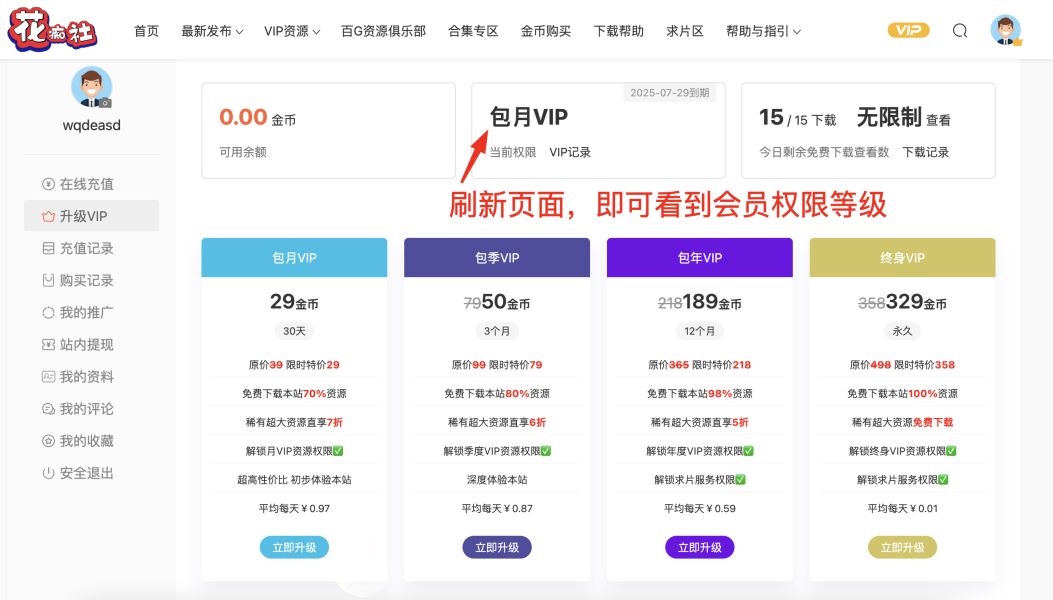Click 立即升级 for 包月VIP plan
This screenshot has height=600, width=1053.
click(294, 548)
